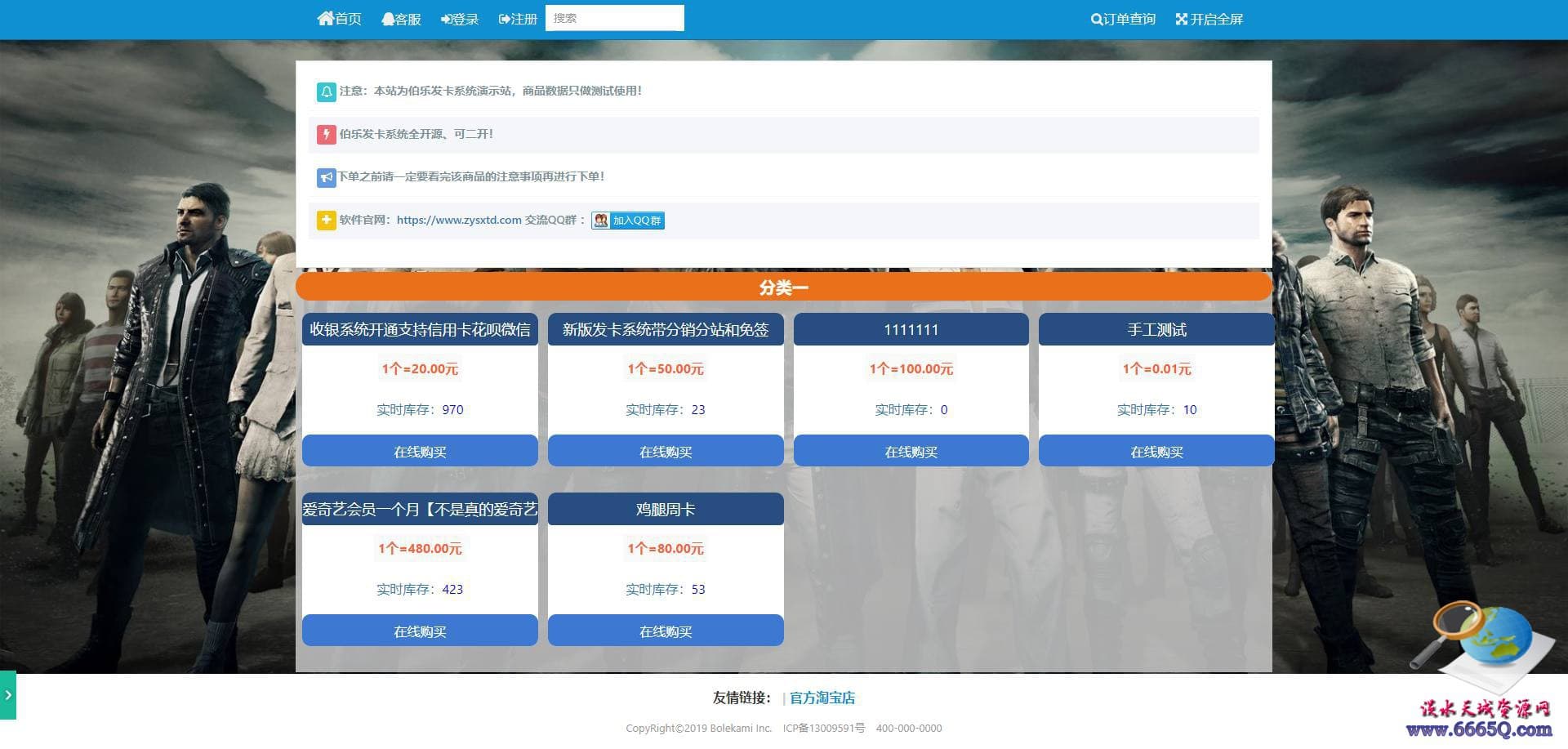Image resolution: width=1568 pixels, height=749 pixels.
Task: Click the 1个=100.00元 price
Action: [x=911, y=369]
